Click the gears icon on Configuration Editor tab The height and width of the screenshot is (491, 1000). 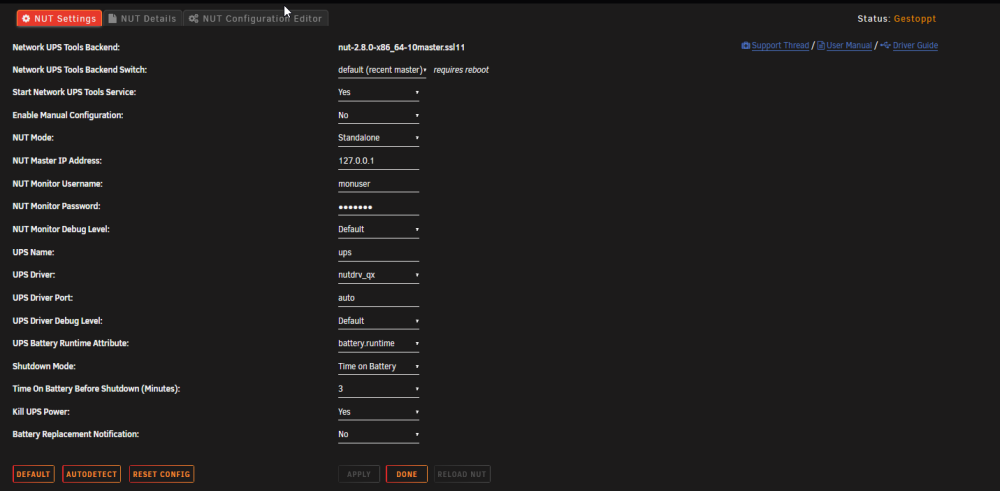coord(193,18)
